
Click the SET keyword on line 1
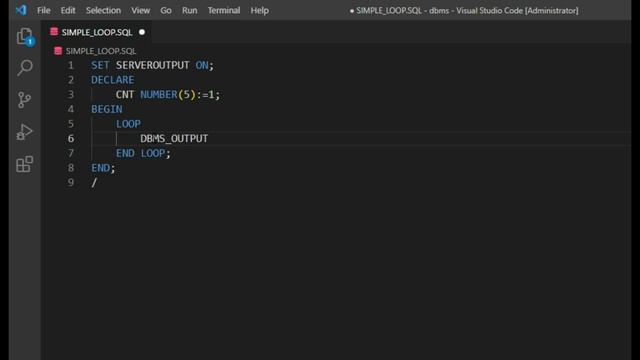100,65
